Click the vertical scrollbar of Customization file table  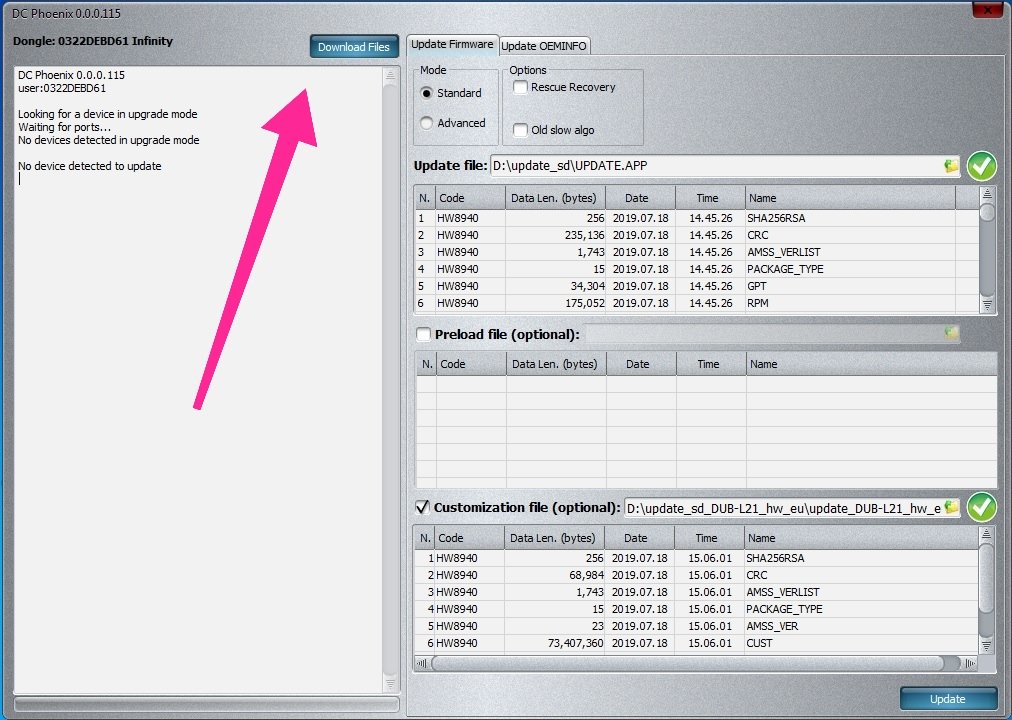click(x=986, y=590)
